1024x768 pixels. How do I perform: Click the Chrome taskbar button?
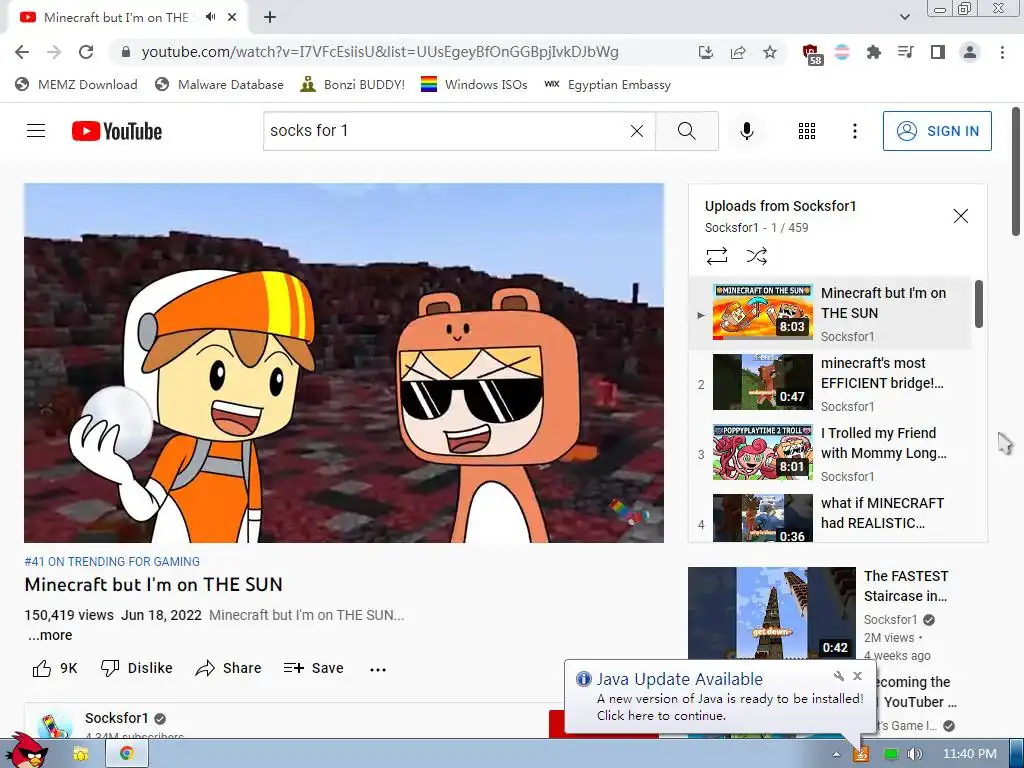127,754
